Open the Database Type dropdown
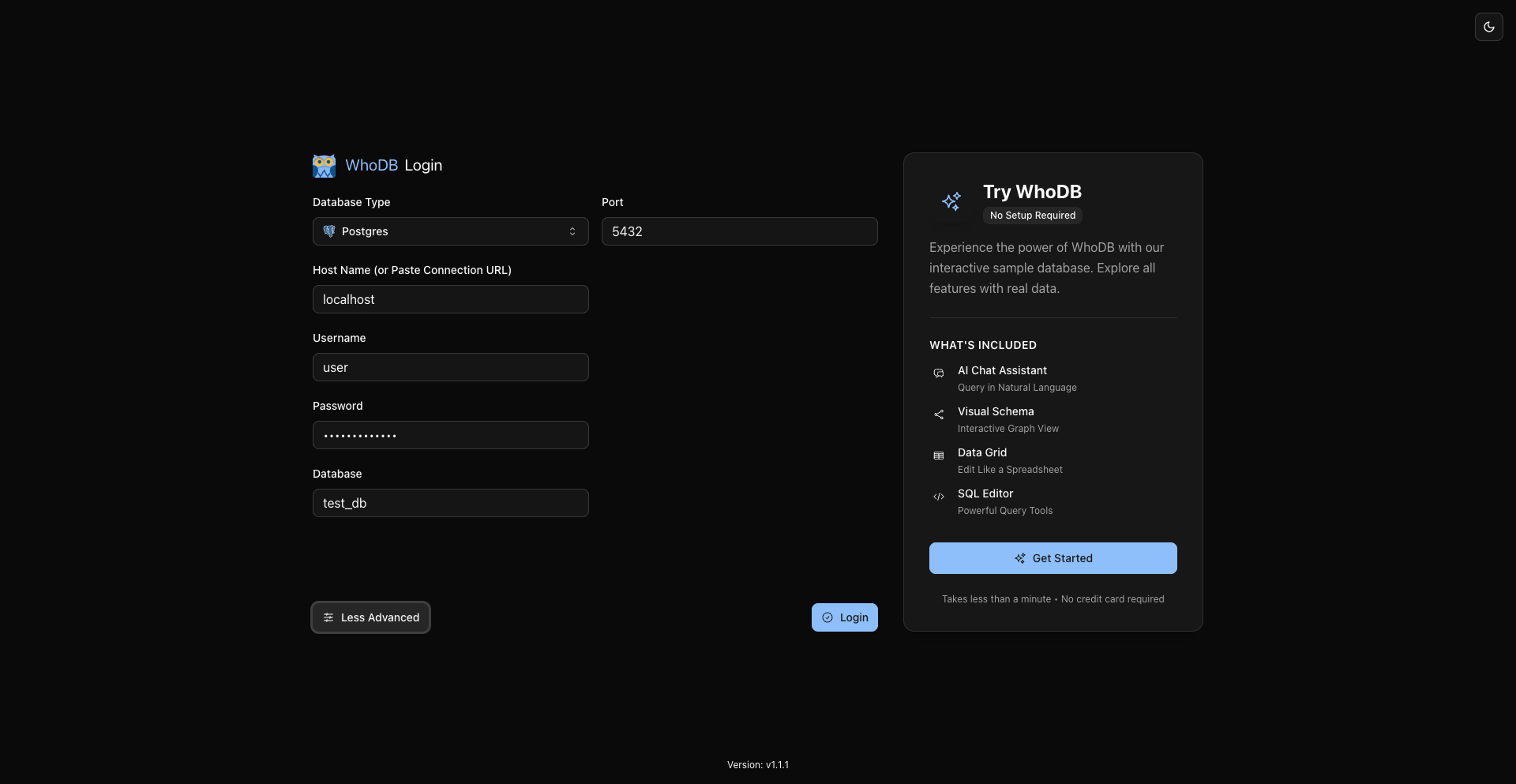The width and height of the screenshot is (1516, 784). [451, 231]
